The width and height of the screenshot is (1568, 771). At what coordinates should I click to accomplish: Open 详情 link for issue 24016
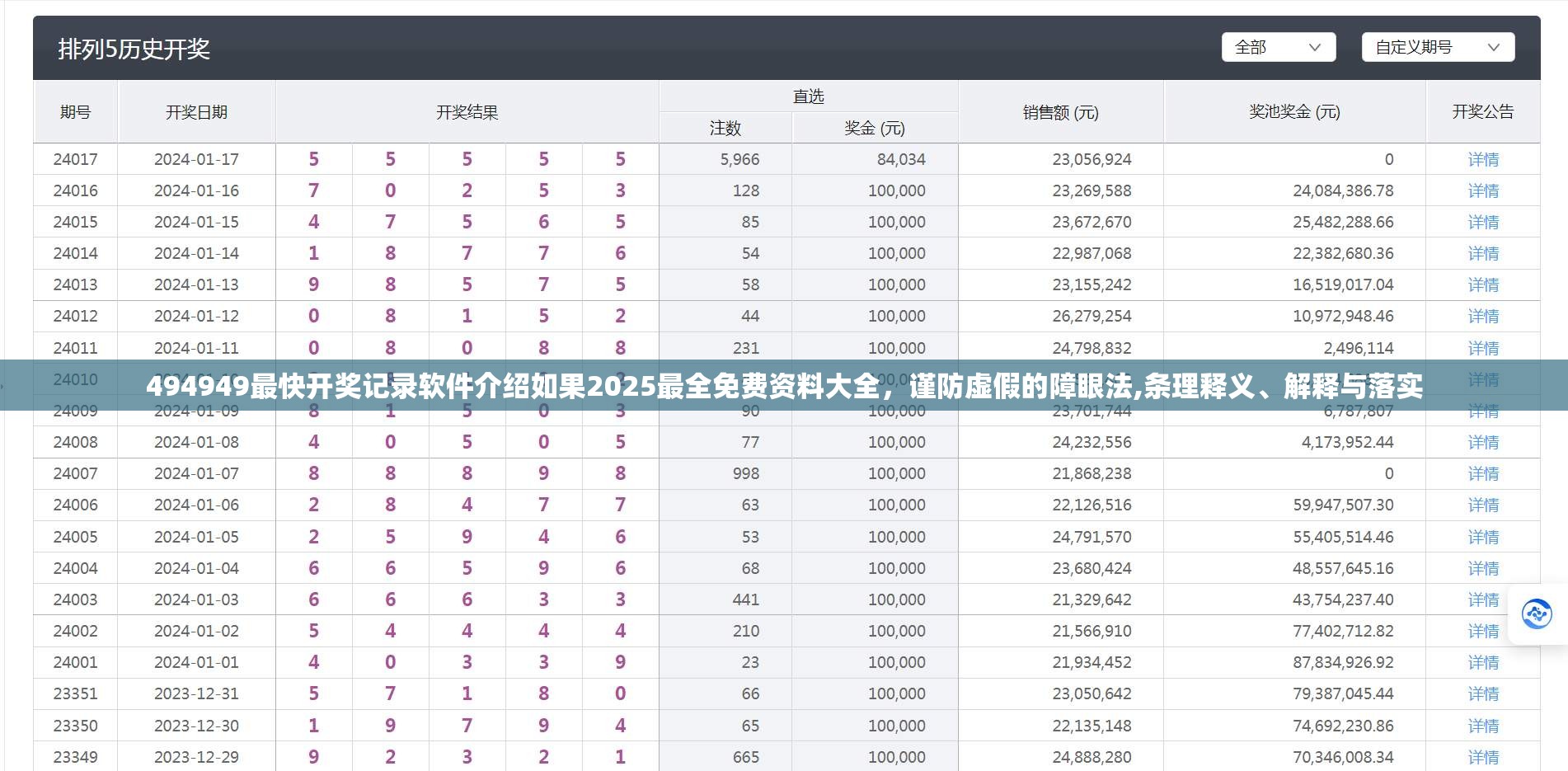(1483, 190)
